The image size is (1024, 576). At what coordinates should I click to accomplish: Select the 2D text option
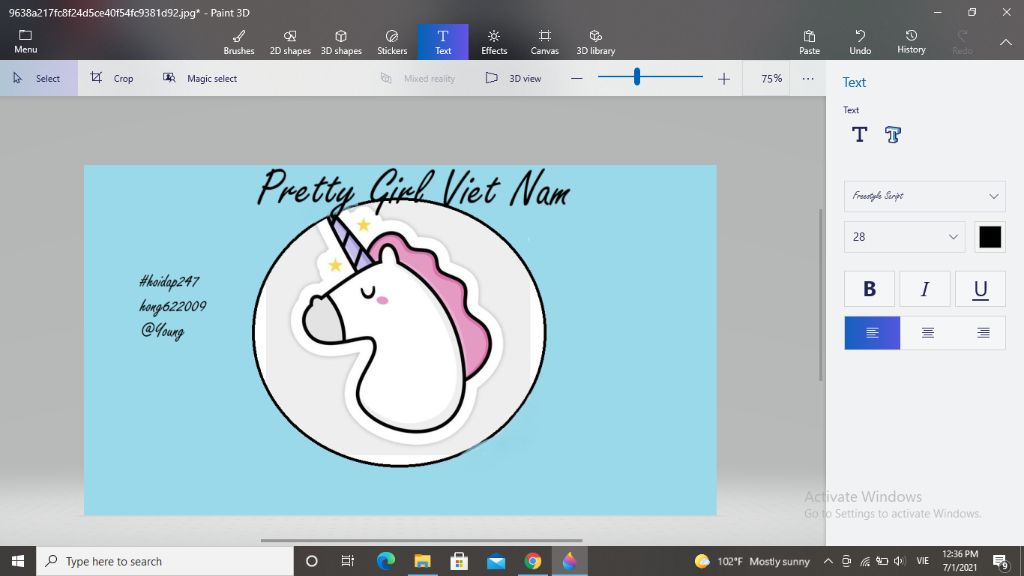point(859,135)
